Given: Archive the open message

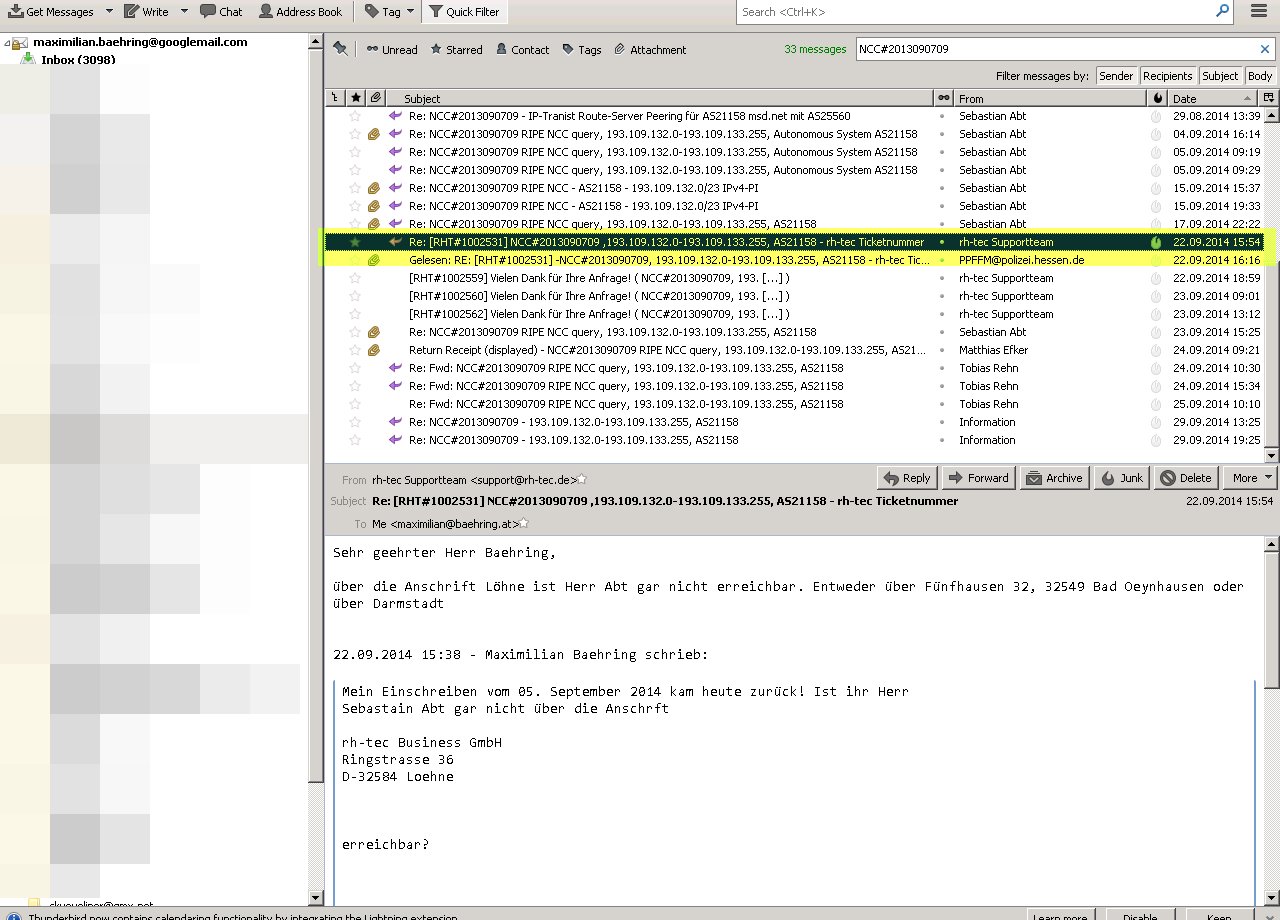Looking at the screenshot, I should (1054, 478).
